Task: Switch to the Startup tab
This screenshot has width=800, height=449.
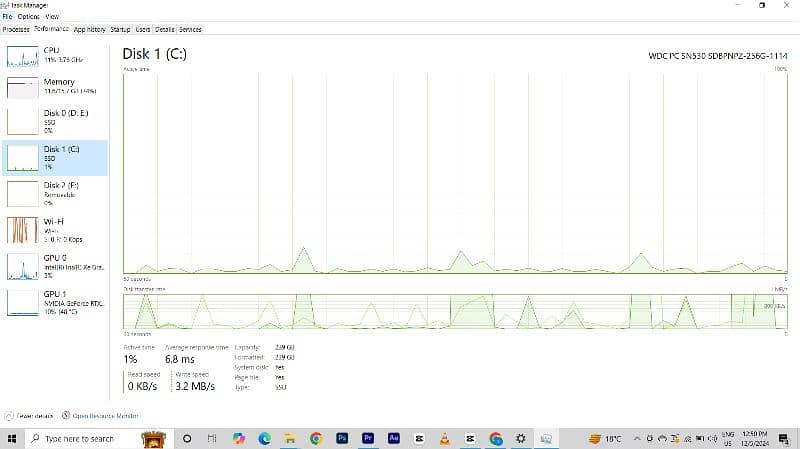Action: tap(120, 29)
